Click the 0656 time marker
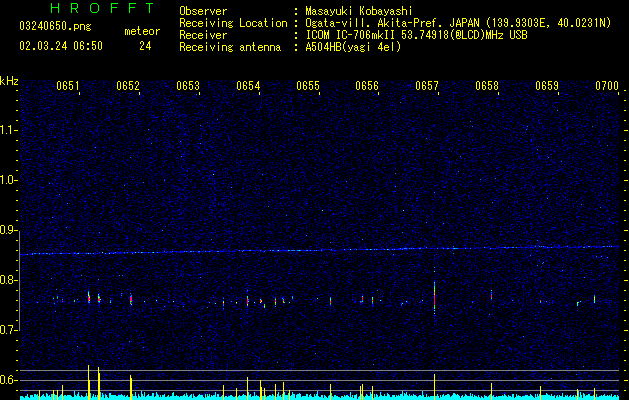Image resolution: width=629 pixels, height=400 pixels. (367, 86)
